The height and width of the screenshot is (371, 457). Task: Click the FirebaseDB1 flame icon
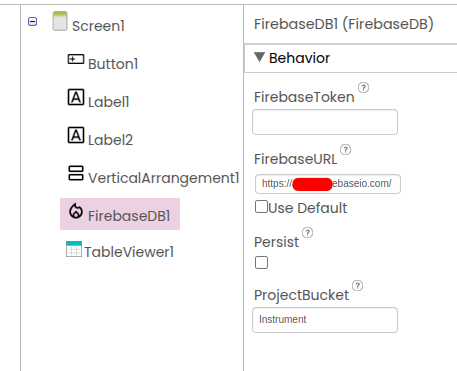[76, 211]
